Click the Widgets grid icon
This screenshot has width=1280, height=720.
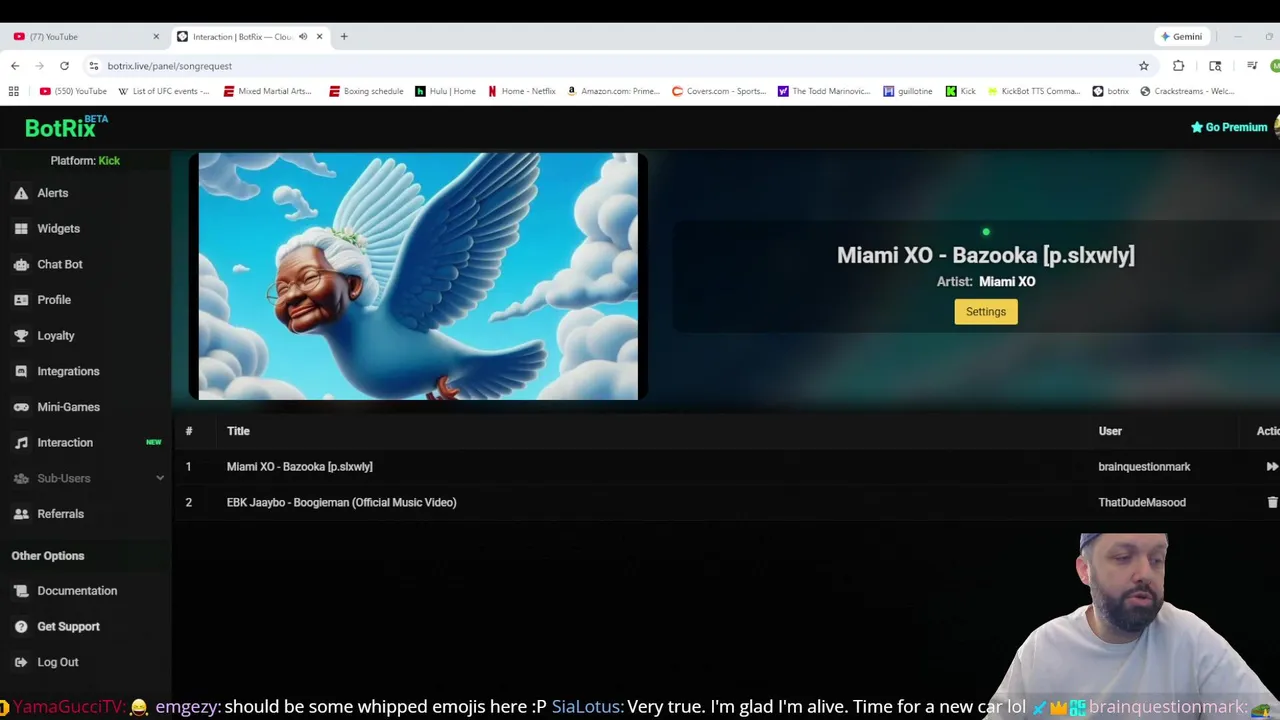tap(21, 229)
